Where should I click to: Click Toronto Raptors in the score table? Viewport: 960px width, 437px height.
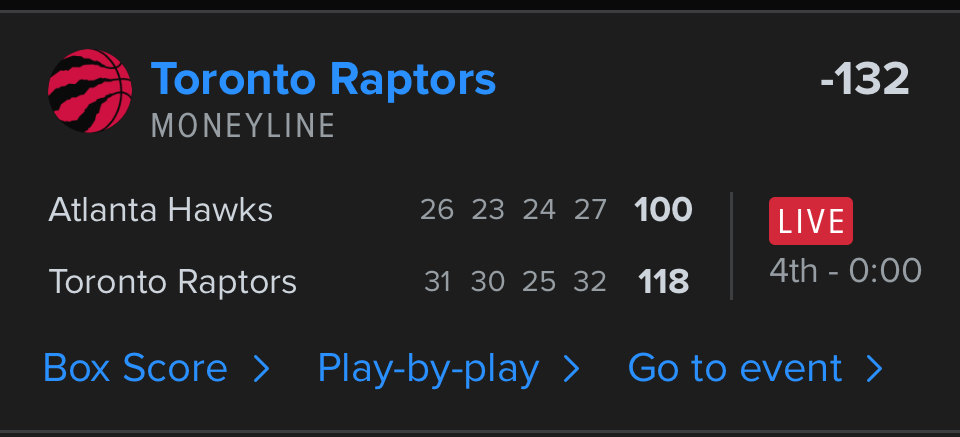coord(173,282)
